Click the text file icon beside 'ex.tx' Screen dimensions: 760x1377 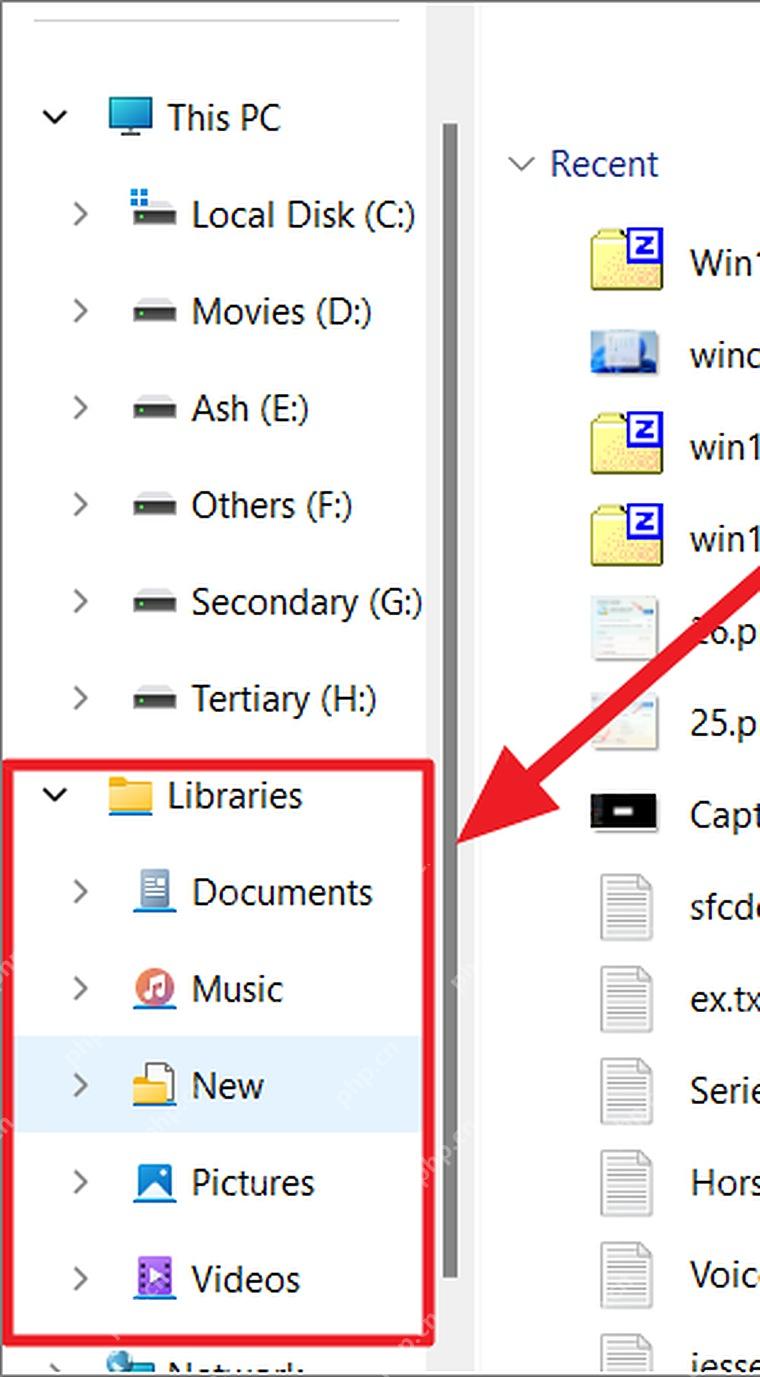pos(626,998)
